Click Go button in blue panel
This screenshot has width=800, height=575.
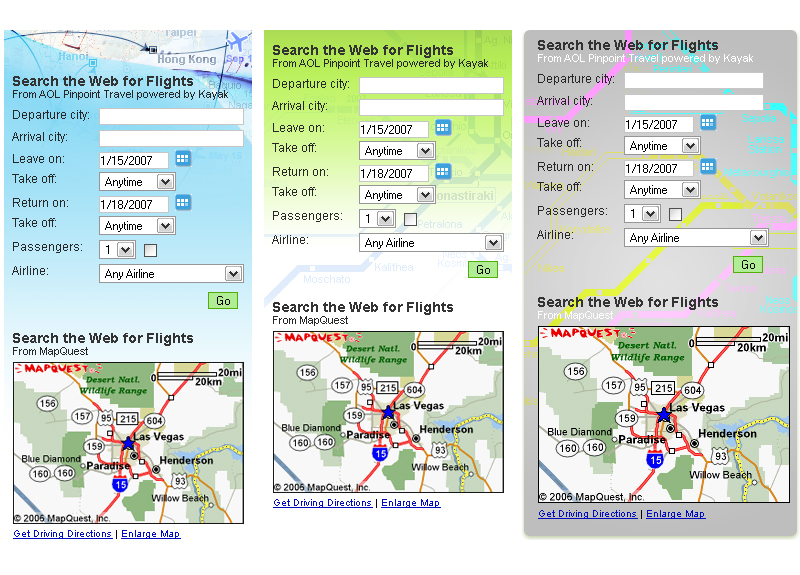[223, 301]
